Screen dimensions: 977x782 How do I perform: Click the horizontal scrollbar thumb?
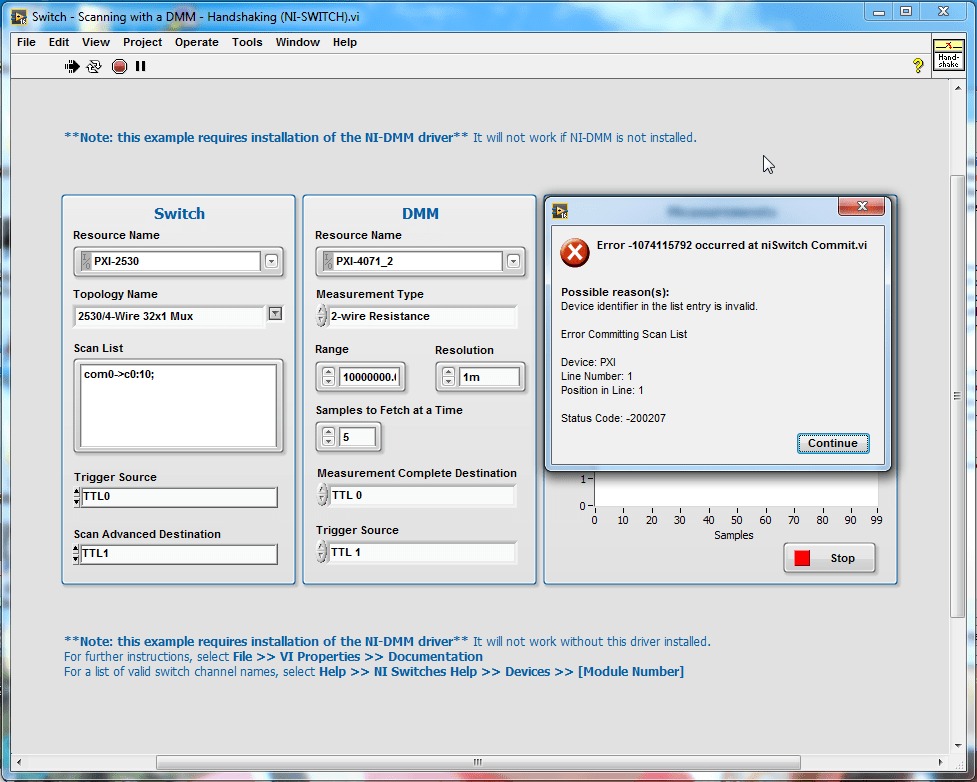pyautogui.click(x=478, y=762)
